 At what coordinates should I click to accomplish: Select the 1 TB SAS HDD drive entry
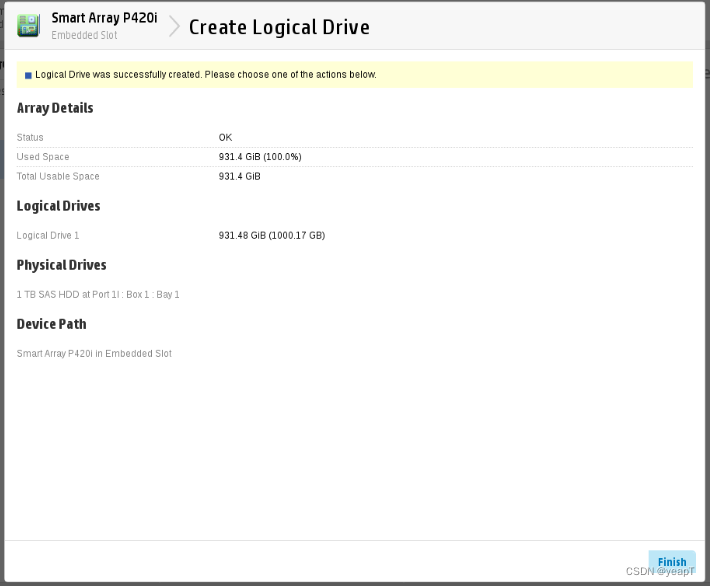click(98, 295)
